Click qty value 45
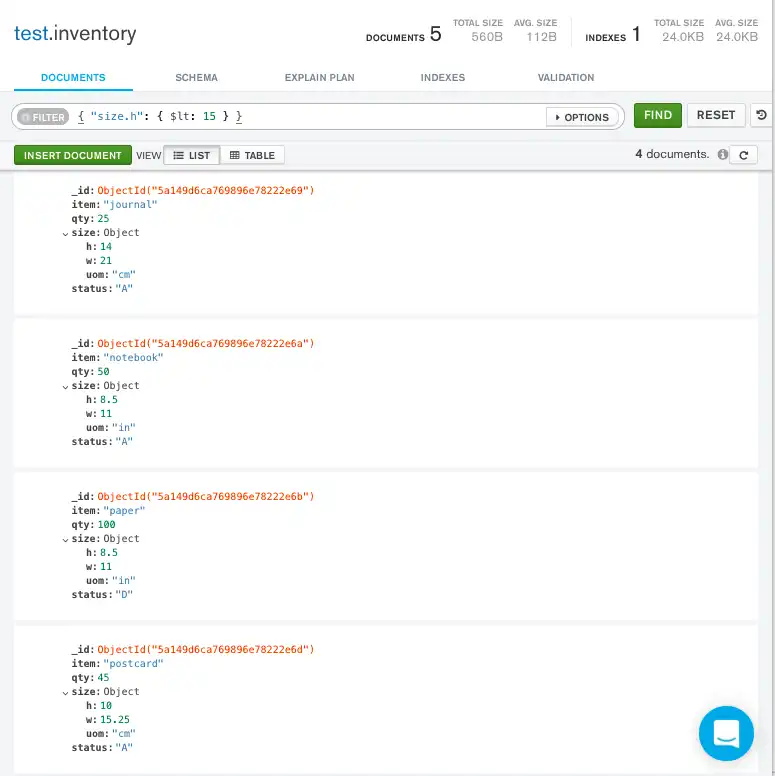The width and height of the screenshot is (775, 776). [103, 678]
